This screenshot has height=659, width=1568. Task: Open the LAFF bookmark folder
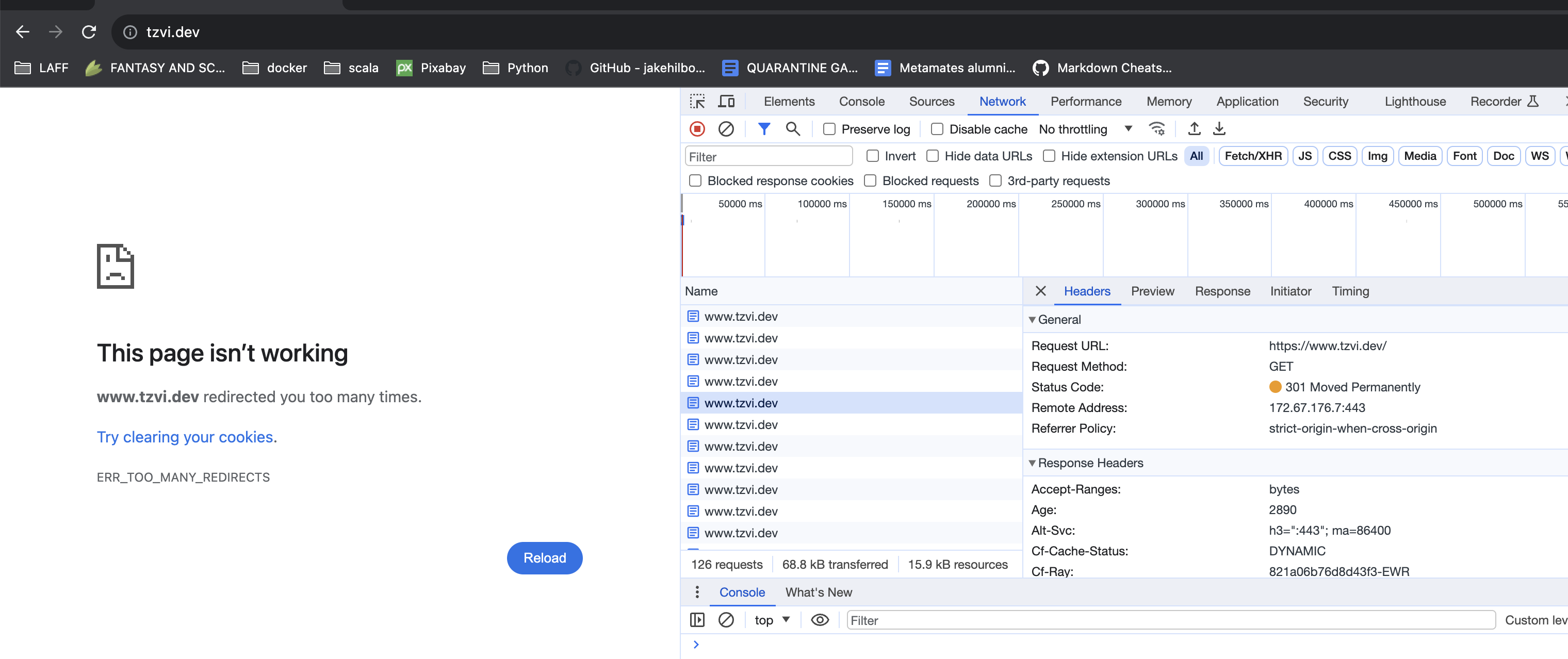pos(41,68)
